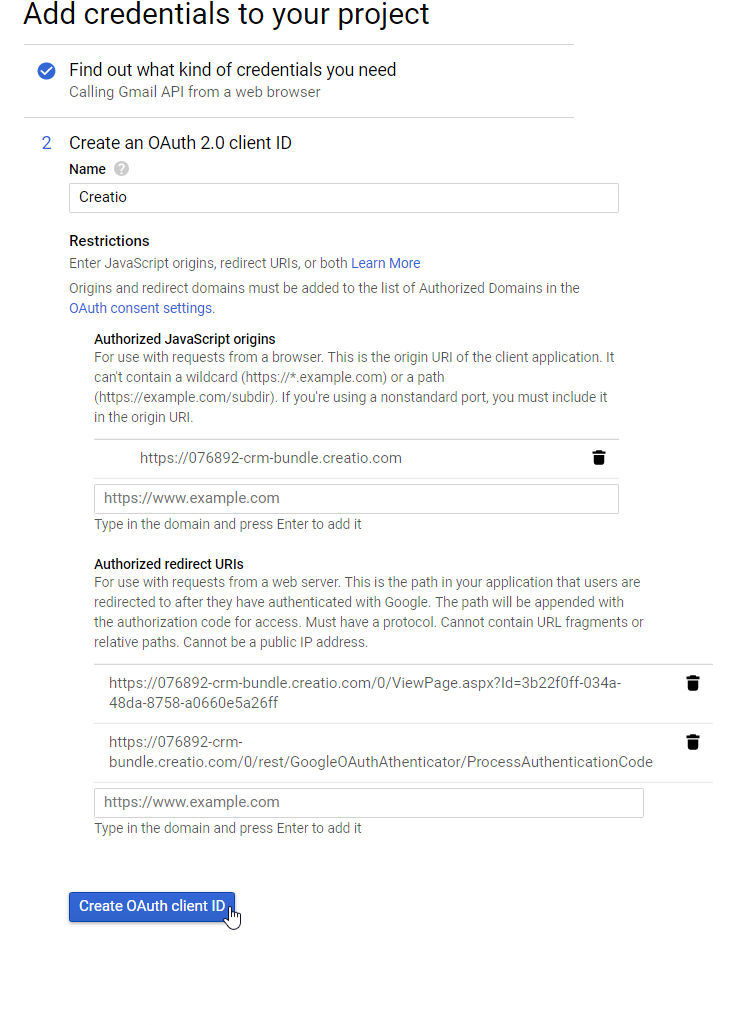Image resolution: width=750 pixels, height=1025 pixels.
Task: Focus the JavaScript origins example.com input
Action: [356, 498]
